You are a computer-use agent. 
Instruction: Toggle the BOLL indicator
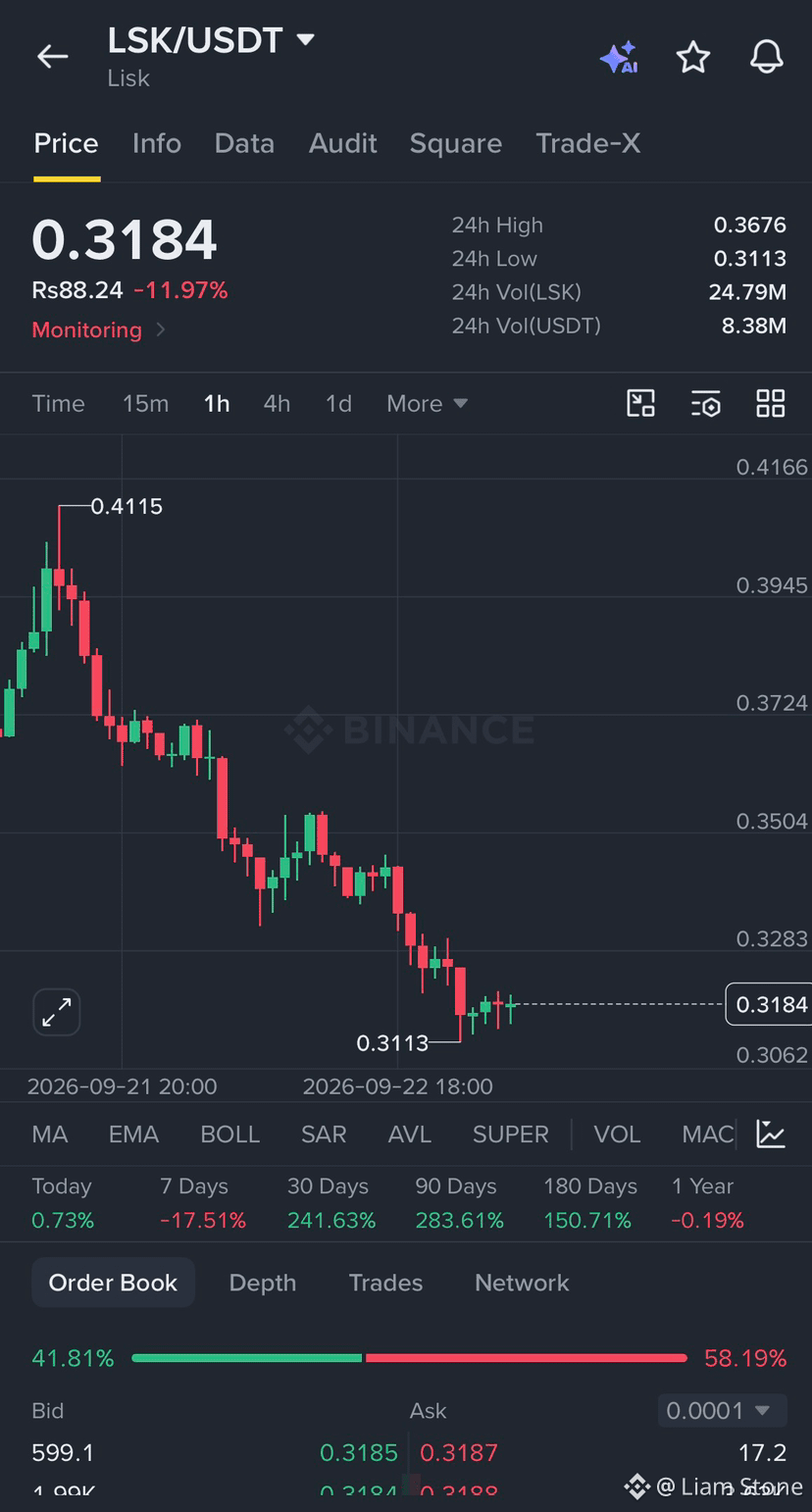pos(229,1134)
